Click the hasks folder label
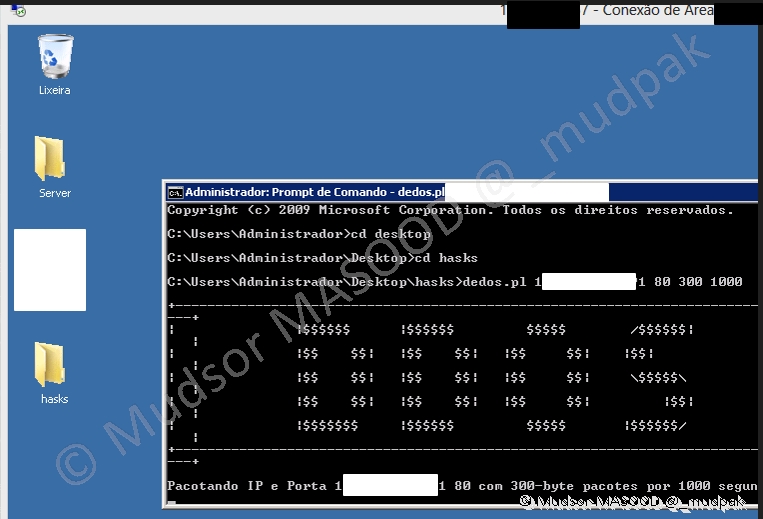The width and height of the screenshot is (763, 519). pyautogui.click(x=54, y=399)
